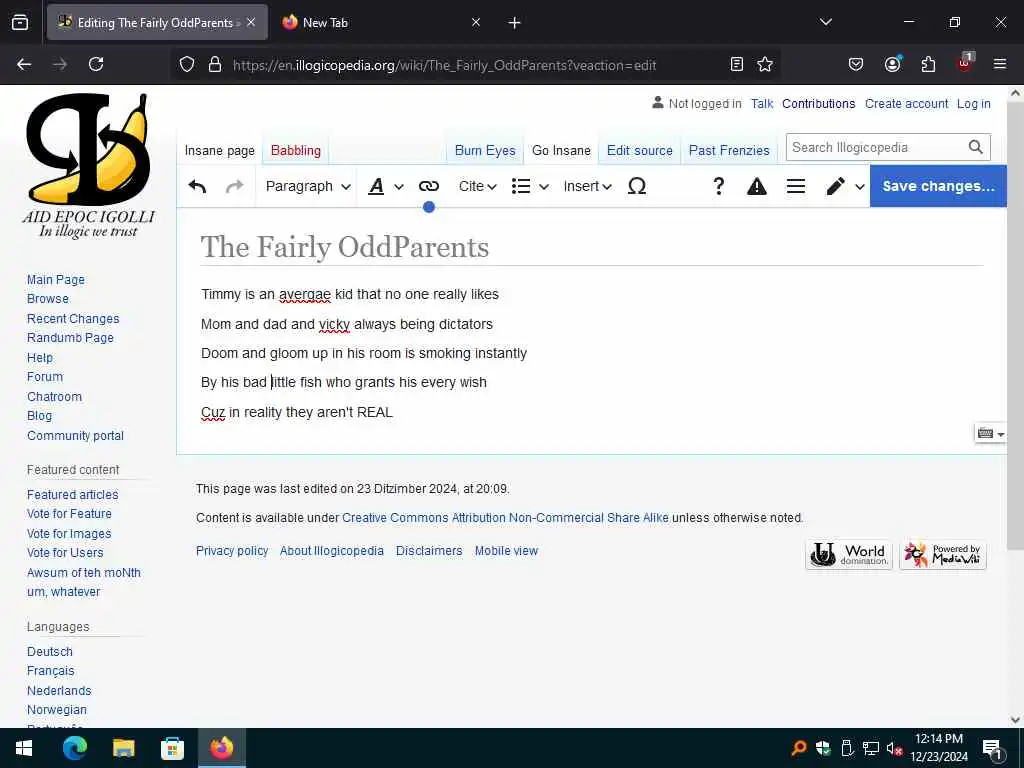
Task: Switch to Mobile view link
Action: pyautogui.click(x=506, y=551)
